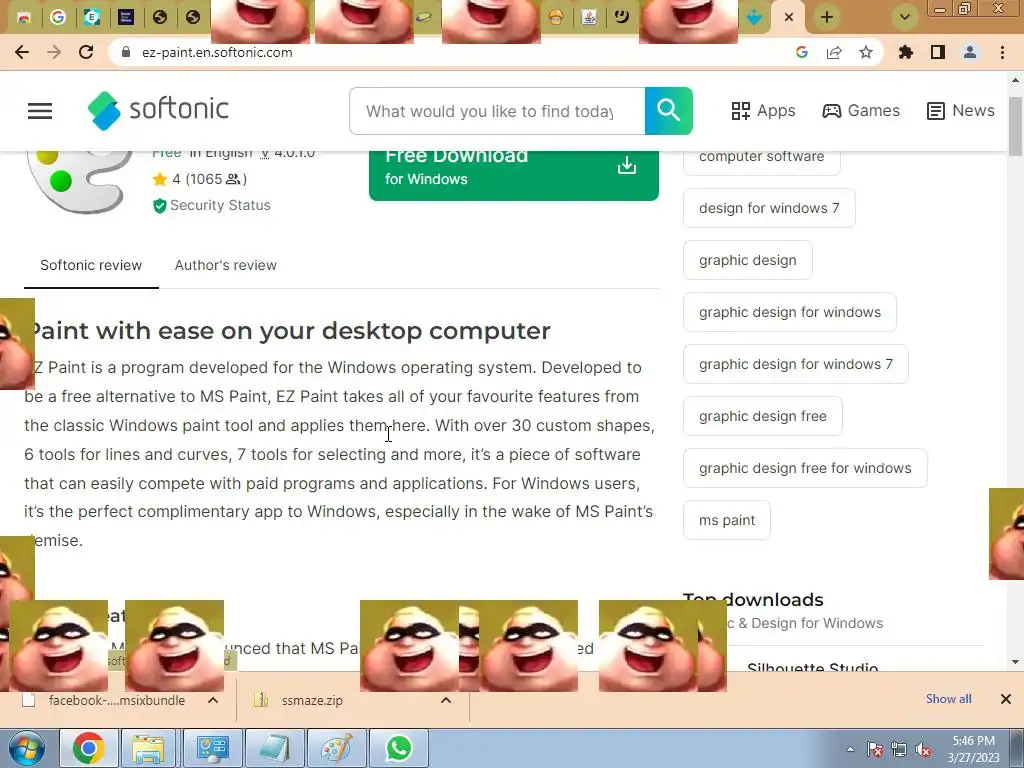The height and width of the screenshot is (768, 1024).
Task: Switch to the Java icon tab
Action: pyautogui.click(x=588, y=17)
